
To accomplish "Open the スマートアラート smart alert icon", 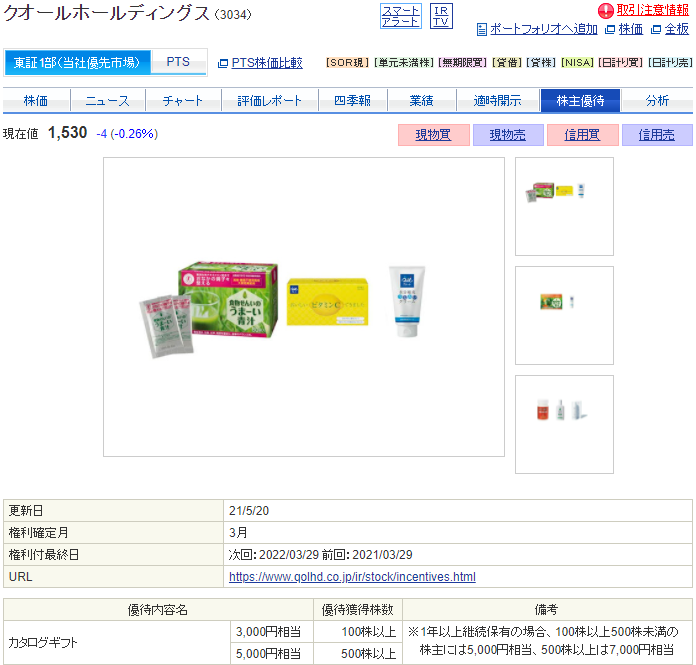I will [400, 16].
